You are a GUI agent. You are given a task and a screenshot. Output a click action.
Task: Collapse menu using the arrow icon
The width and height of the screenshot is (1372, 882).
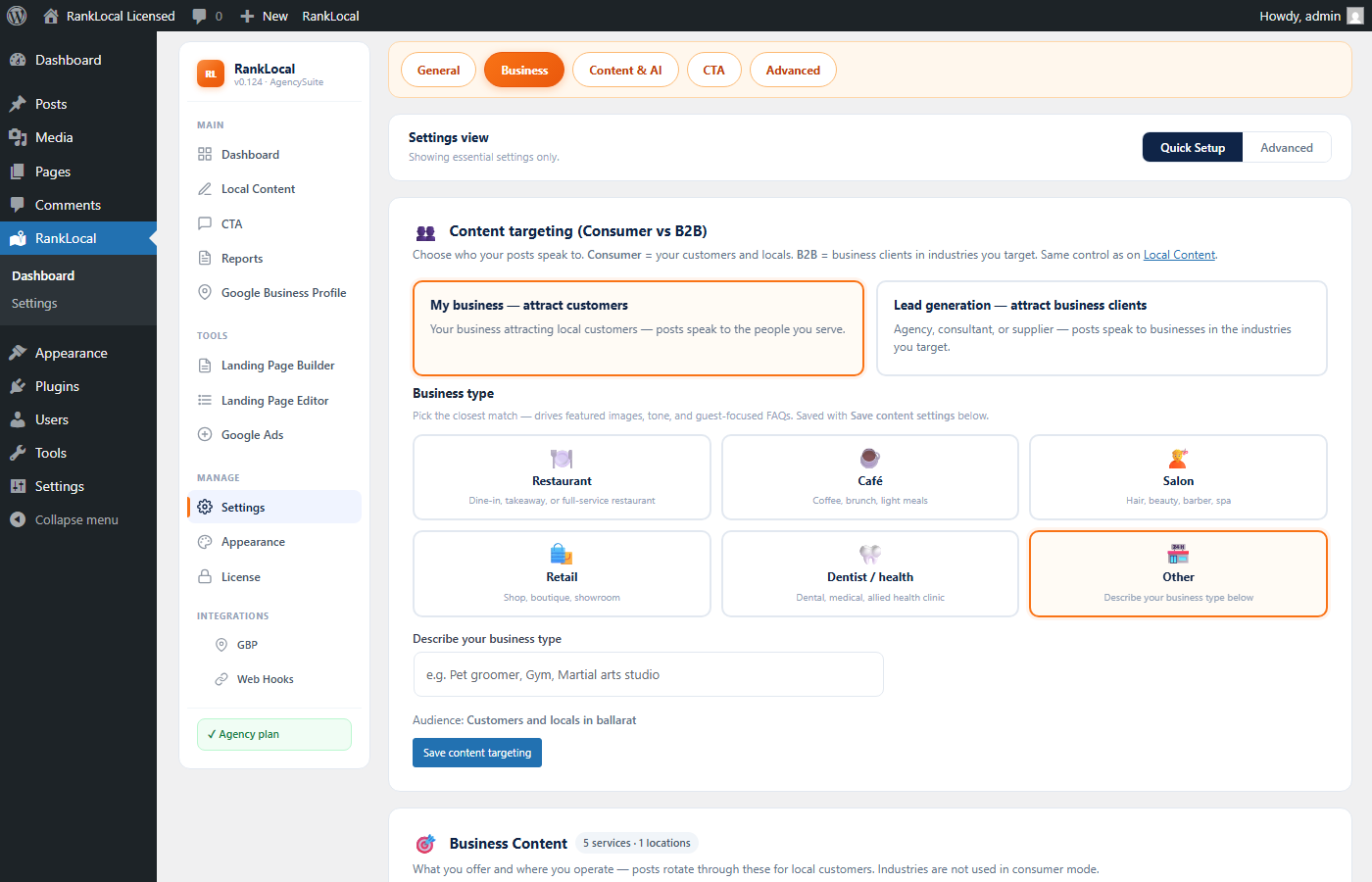(18, 519)
